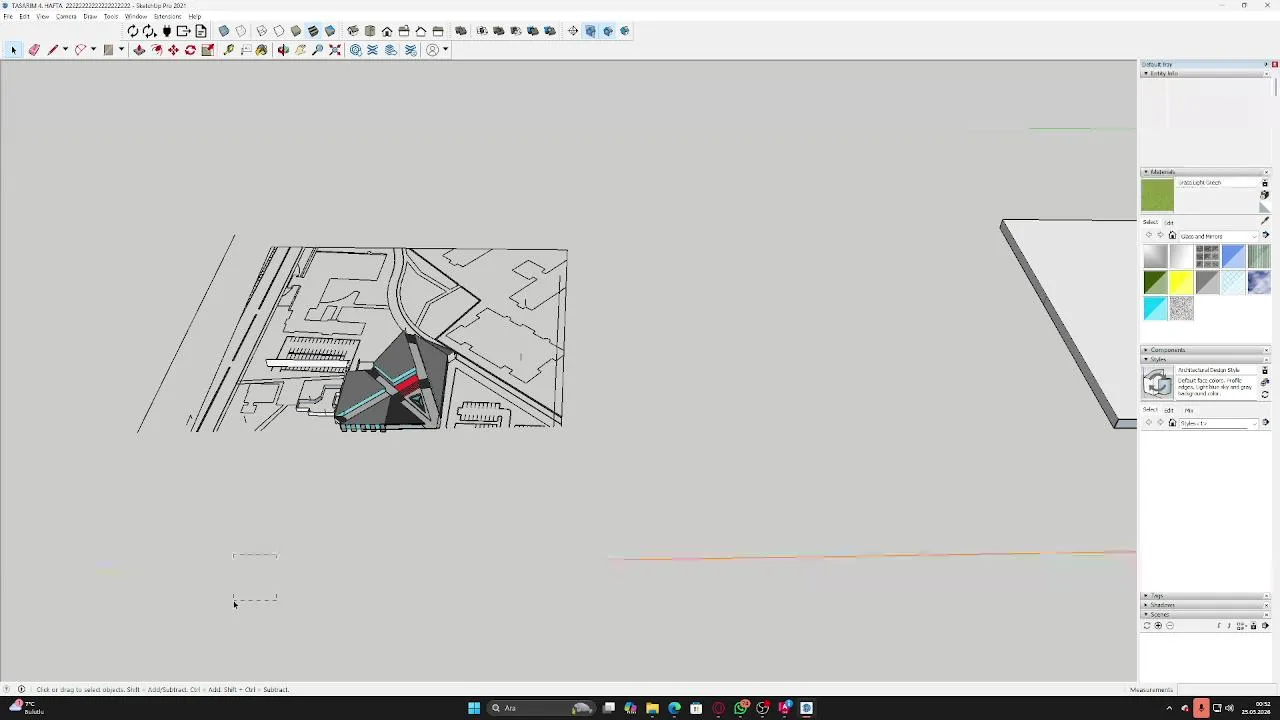Choose the Pan hand tool
Image resolution: width=1280 pixels, height=720 pixels.
coord(300,50)
